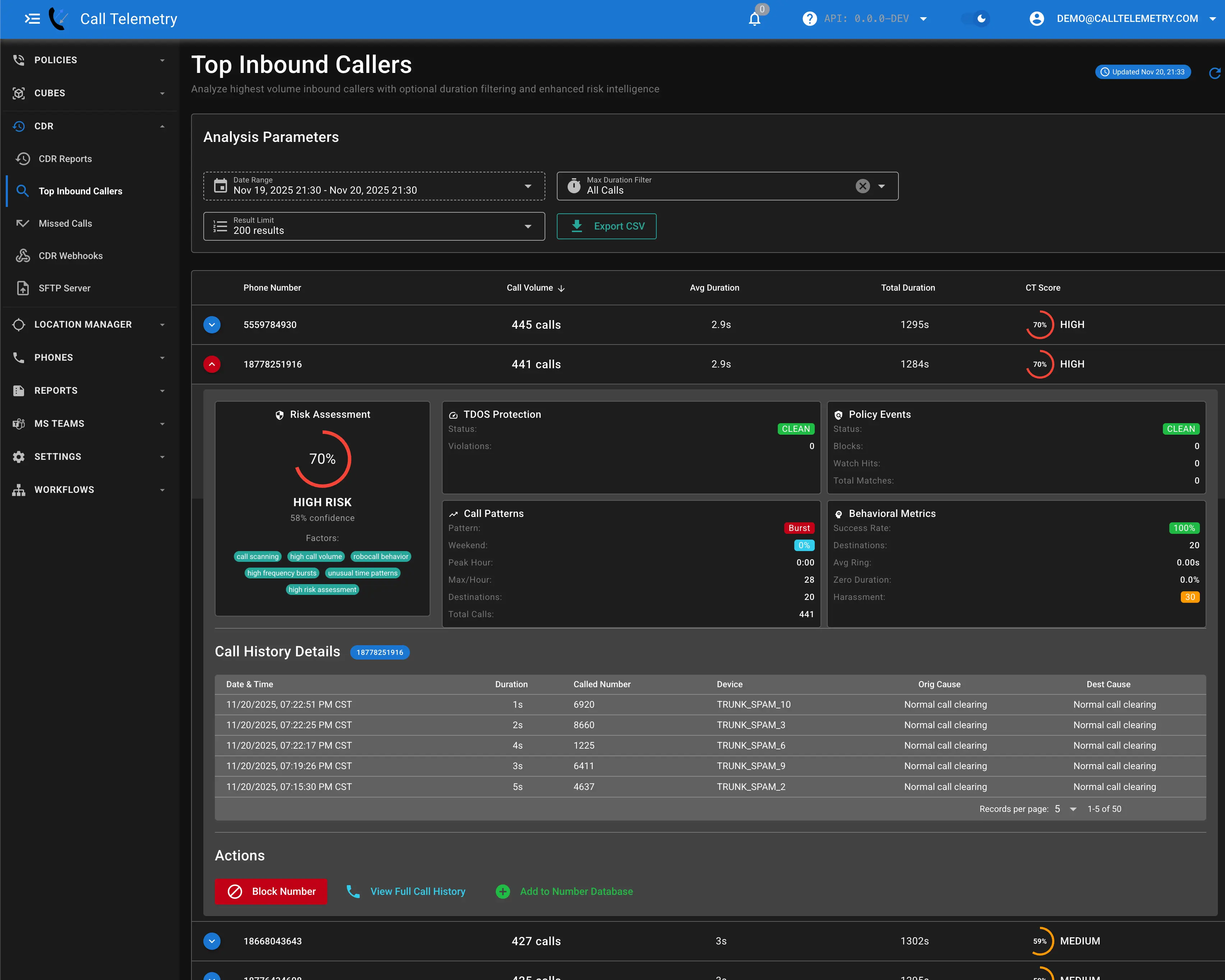The image size is (1225, 980).
Task: Click the Updated Nov 20, 21:33 chip
Action: pyautogui.click(x=1143, y=72)
